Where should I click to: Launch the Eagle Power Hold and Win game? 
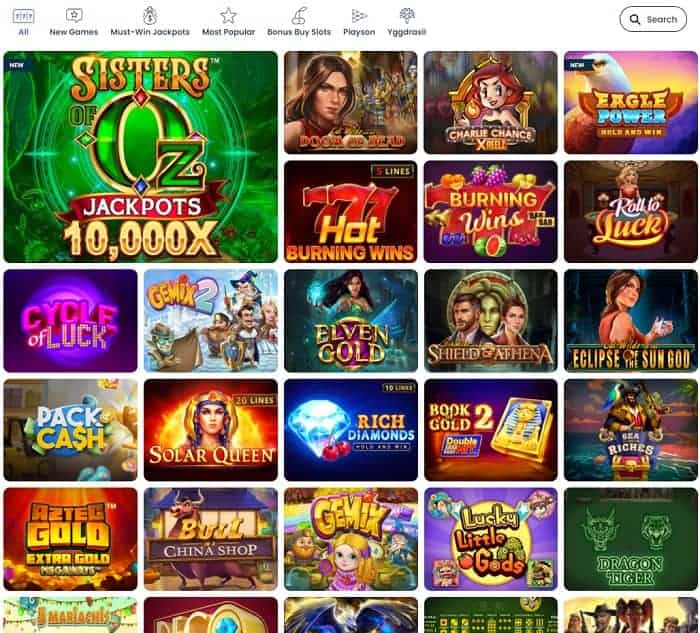pos(631,103)
